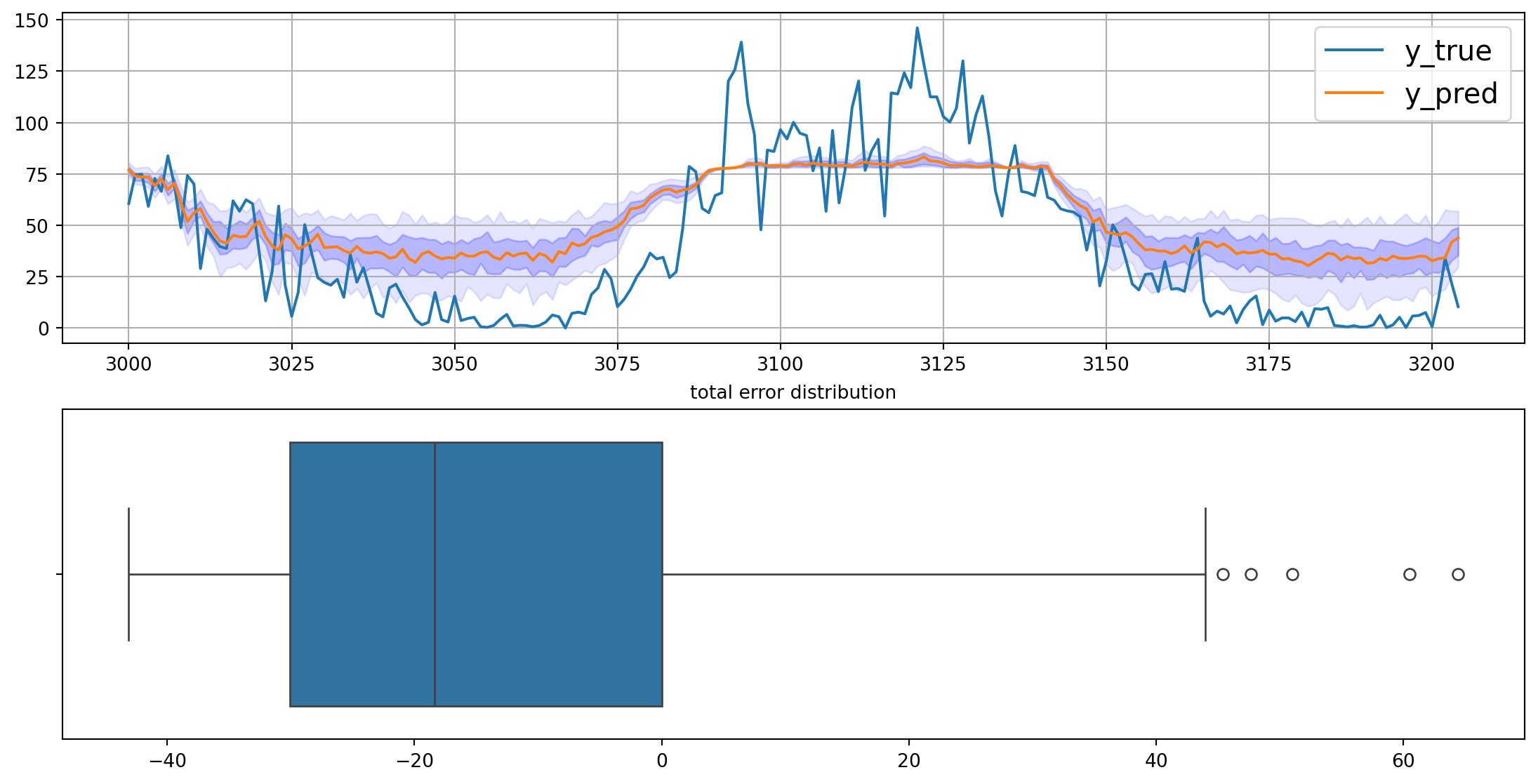Click the 3100 x-axis tick label

pos(780,364)
